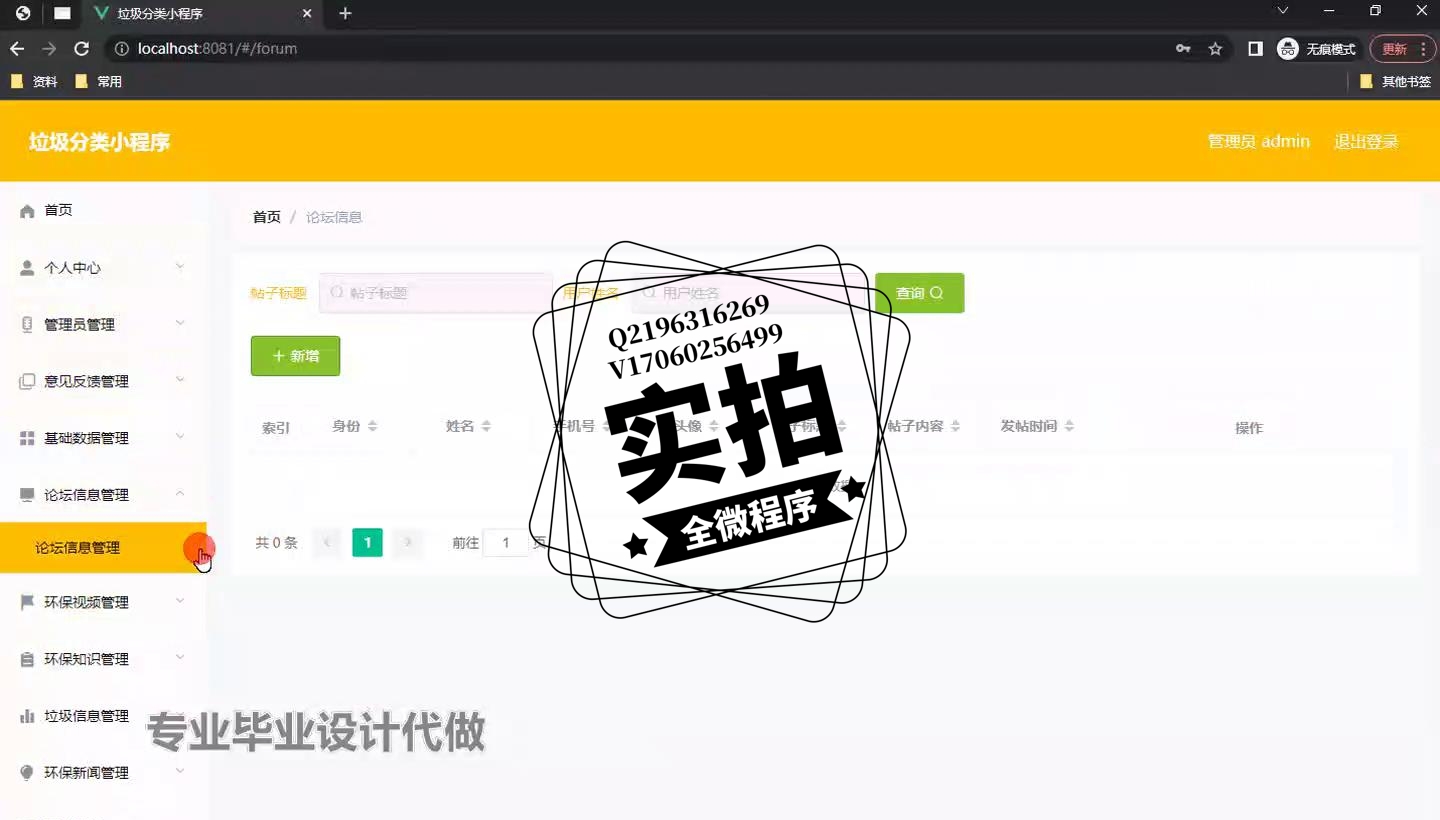Select page 1 in pagination
The height and width of the screenshot is (820, 1440).
[x=367, y=543]
